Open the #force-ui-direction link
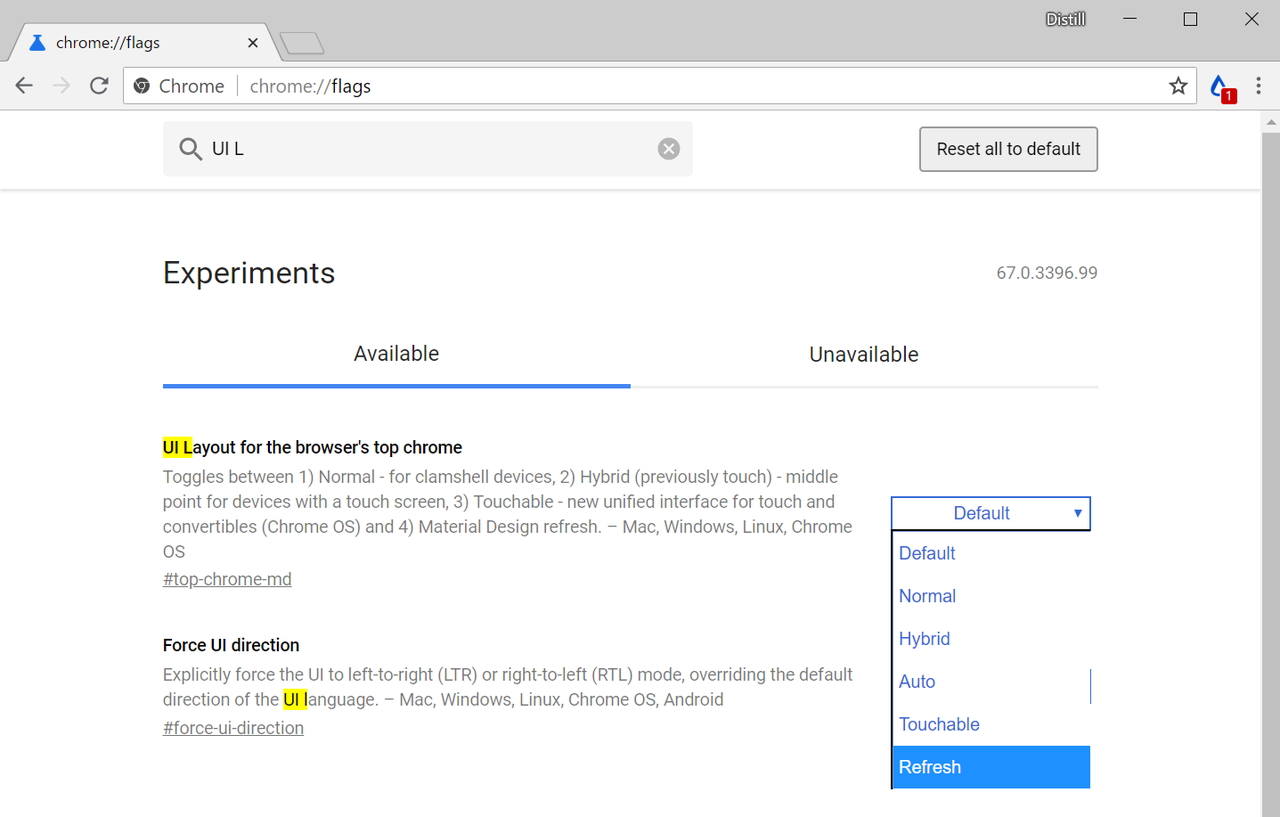 (233, 727)
